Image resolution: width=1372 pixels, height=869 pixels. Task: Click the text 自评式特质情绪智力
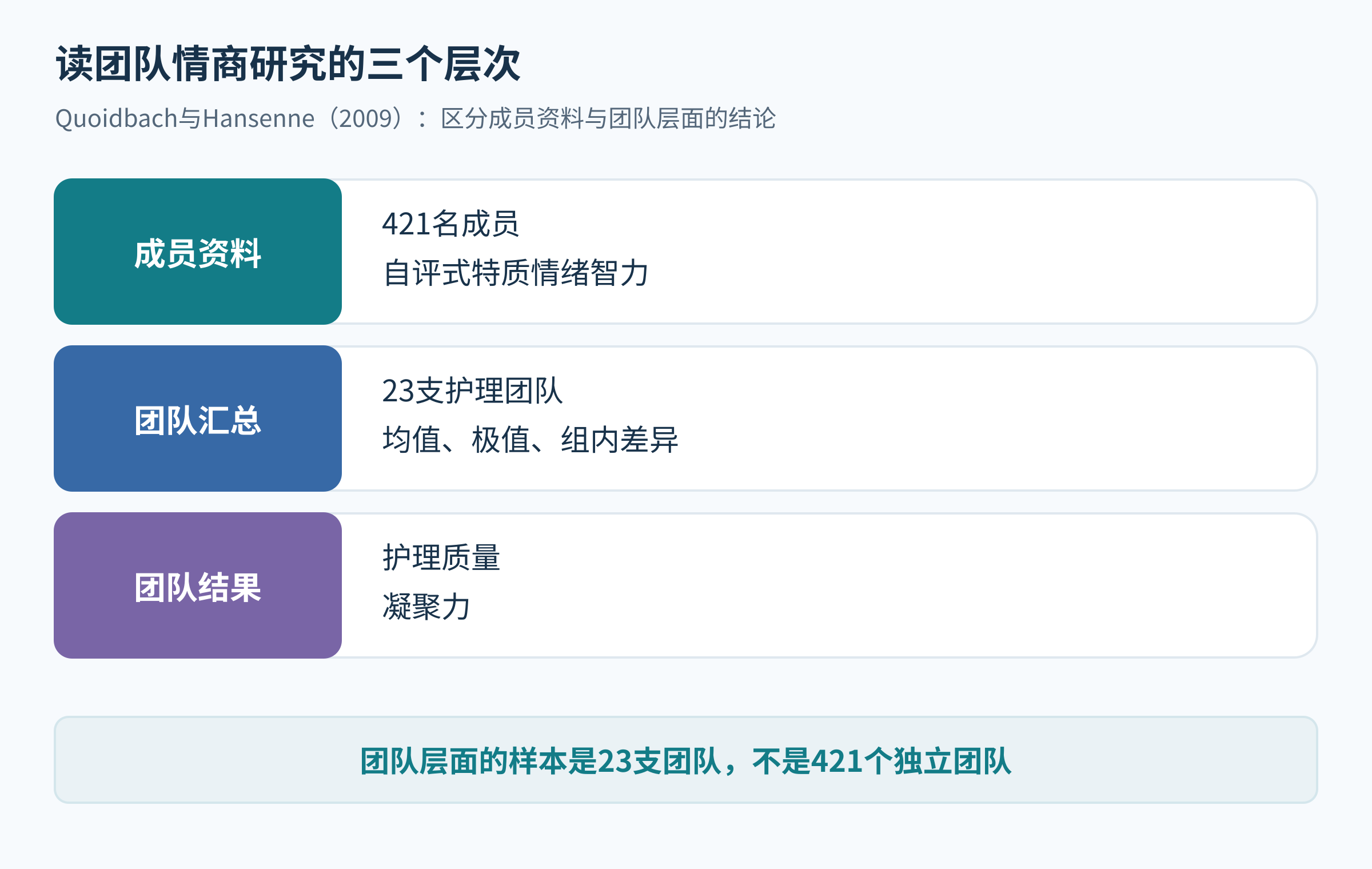tap(516, 273)
